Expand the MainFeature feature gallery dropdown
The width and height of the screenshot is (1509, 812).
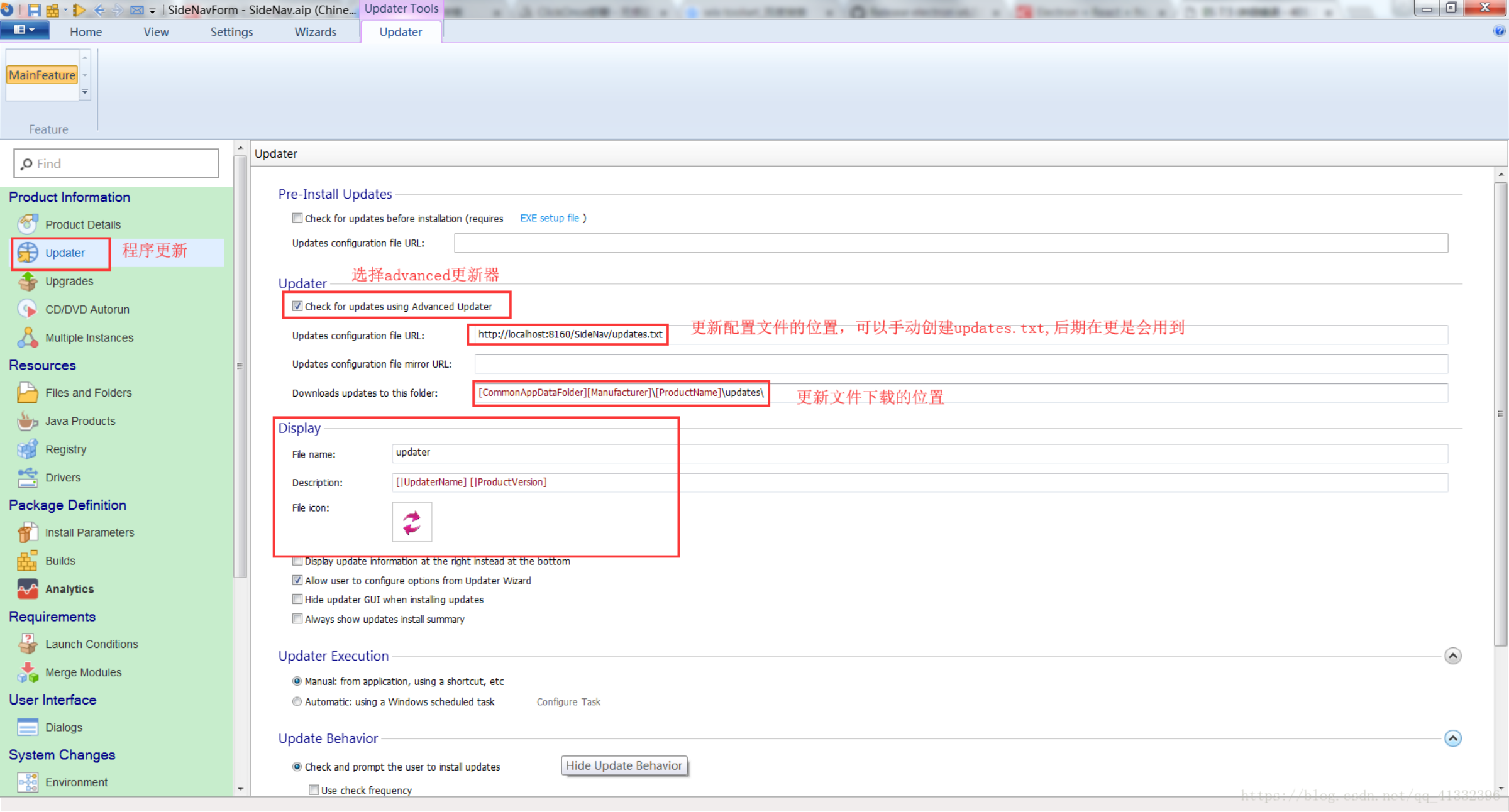85,92
